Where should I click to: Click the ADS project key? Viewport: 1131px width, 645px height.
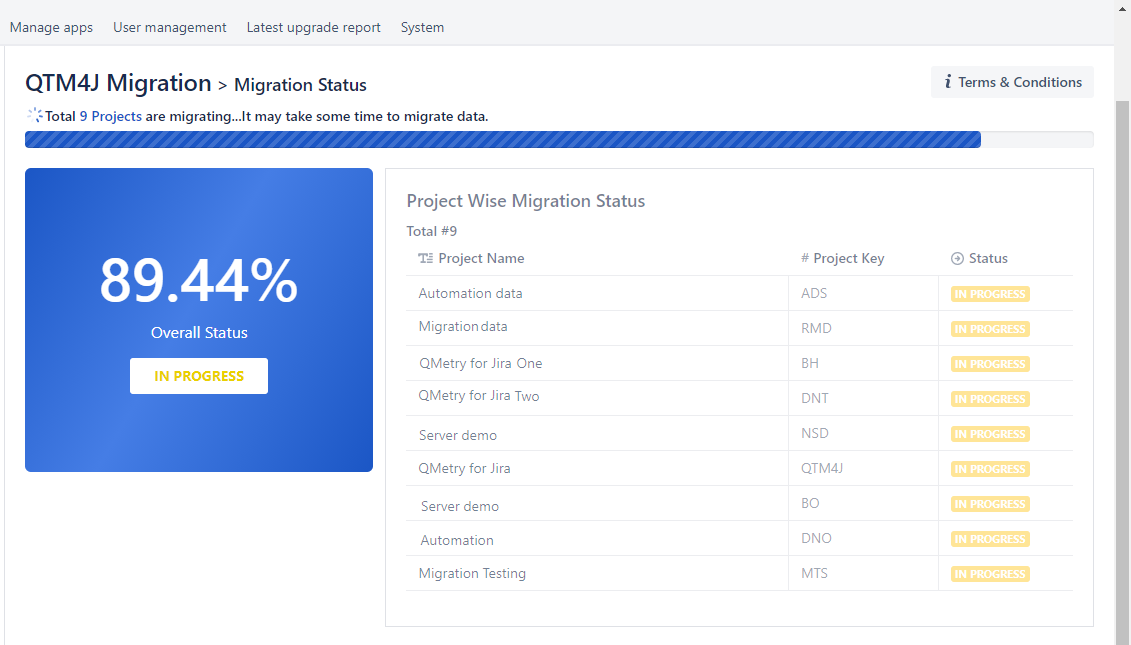tap(814, 294)
